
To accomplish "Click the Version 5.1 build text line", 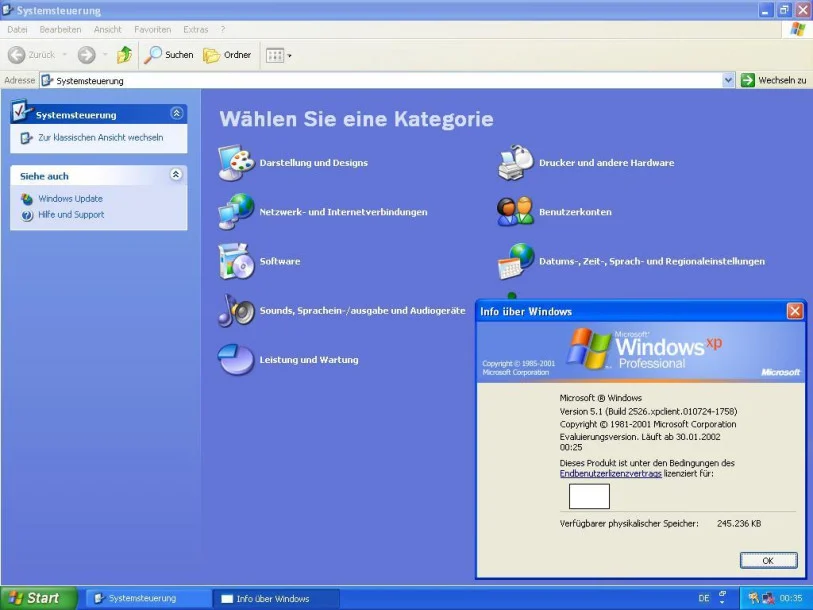I will coord(648,411).
